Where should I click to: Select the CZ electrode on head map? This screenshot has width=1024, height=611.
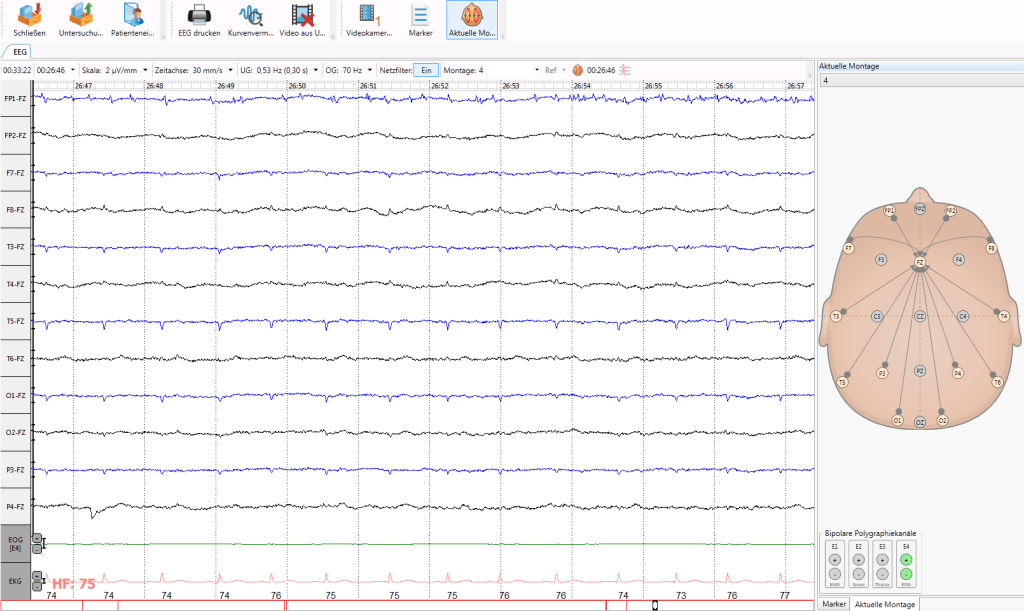click(919, 316)
